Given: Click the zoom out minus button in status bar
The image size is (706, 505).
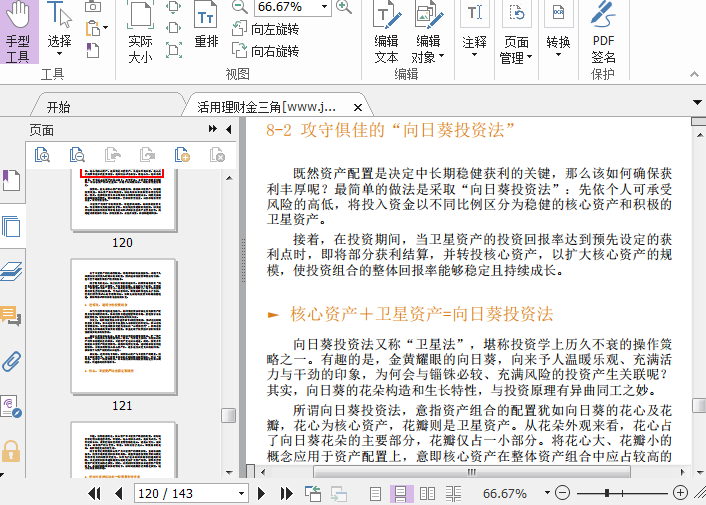Looking at the screenshot, I should click(x=562, y=493).
